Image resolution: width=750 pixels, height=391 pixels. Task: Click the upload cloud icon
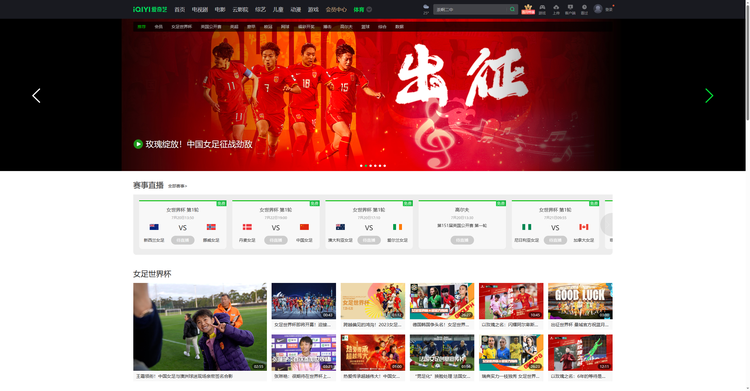coord(556,9)
